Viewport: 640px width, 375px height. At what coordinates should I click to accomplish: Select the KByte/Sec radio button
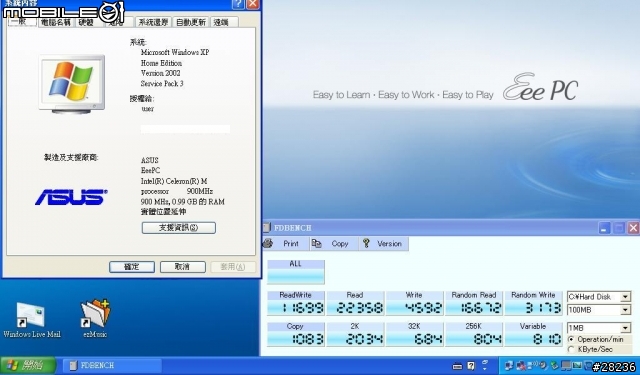[x=571, y=349]
